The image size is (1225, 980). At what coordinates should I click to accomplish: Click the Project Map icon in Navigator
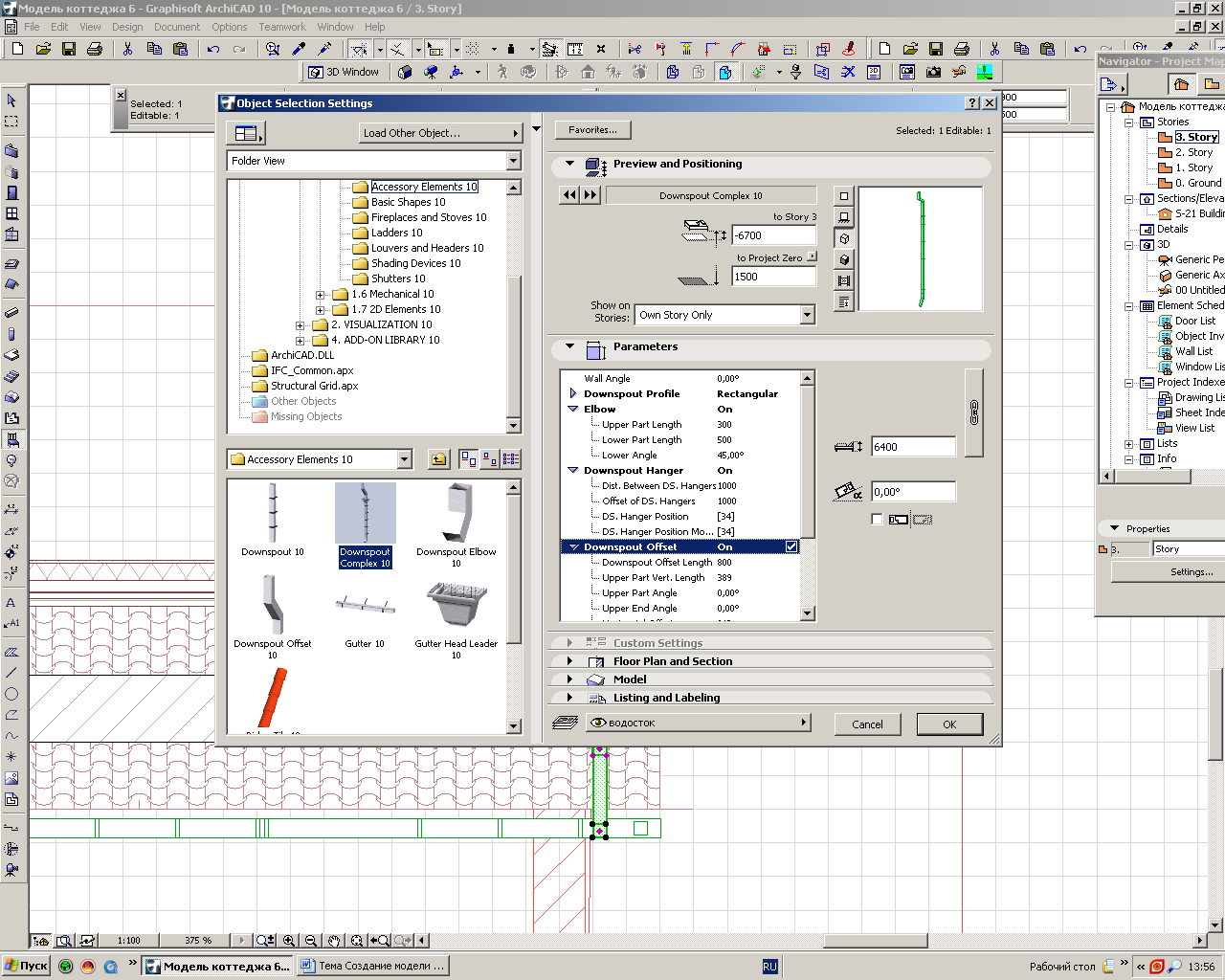(x=1181, y=84)
